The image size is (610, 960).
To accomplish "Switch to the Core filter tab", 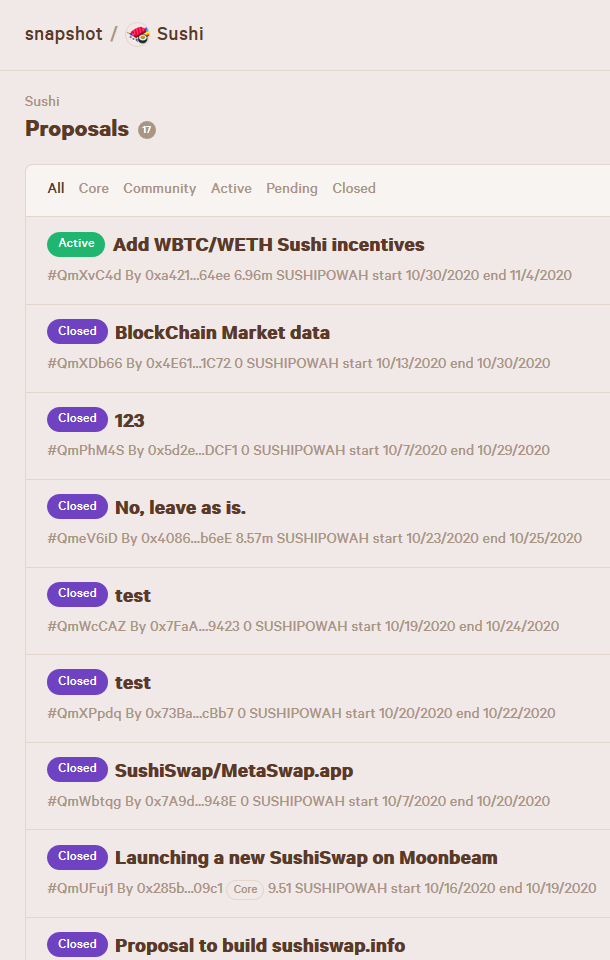I will (x=94, y=189).
